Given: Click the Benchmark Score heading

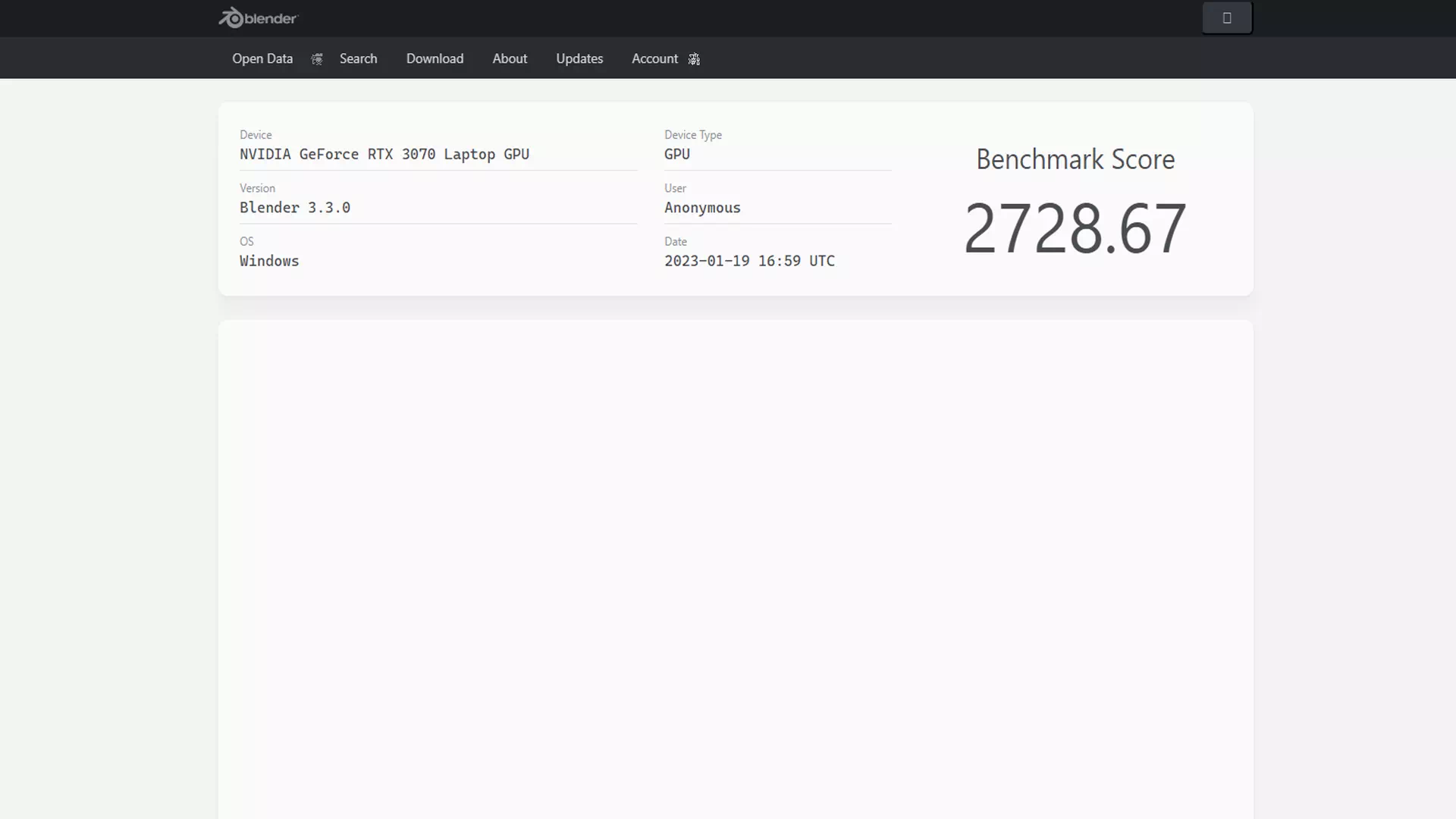Looking at the screenshot, I should coord(1075,159).
